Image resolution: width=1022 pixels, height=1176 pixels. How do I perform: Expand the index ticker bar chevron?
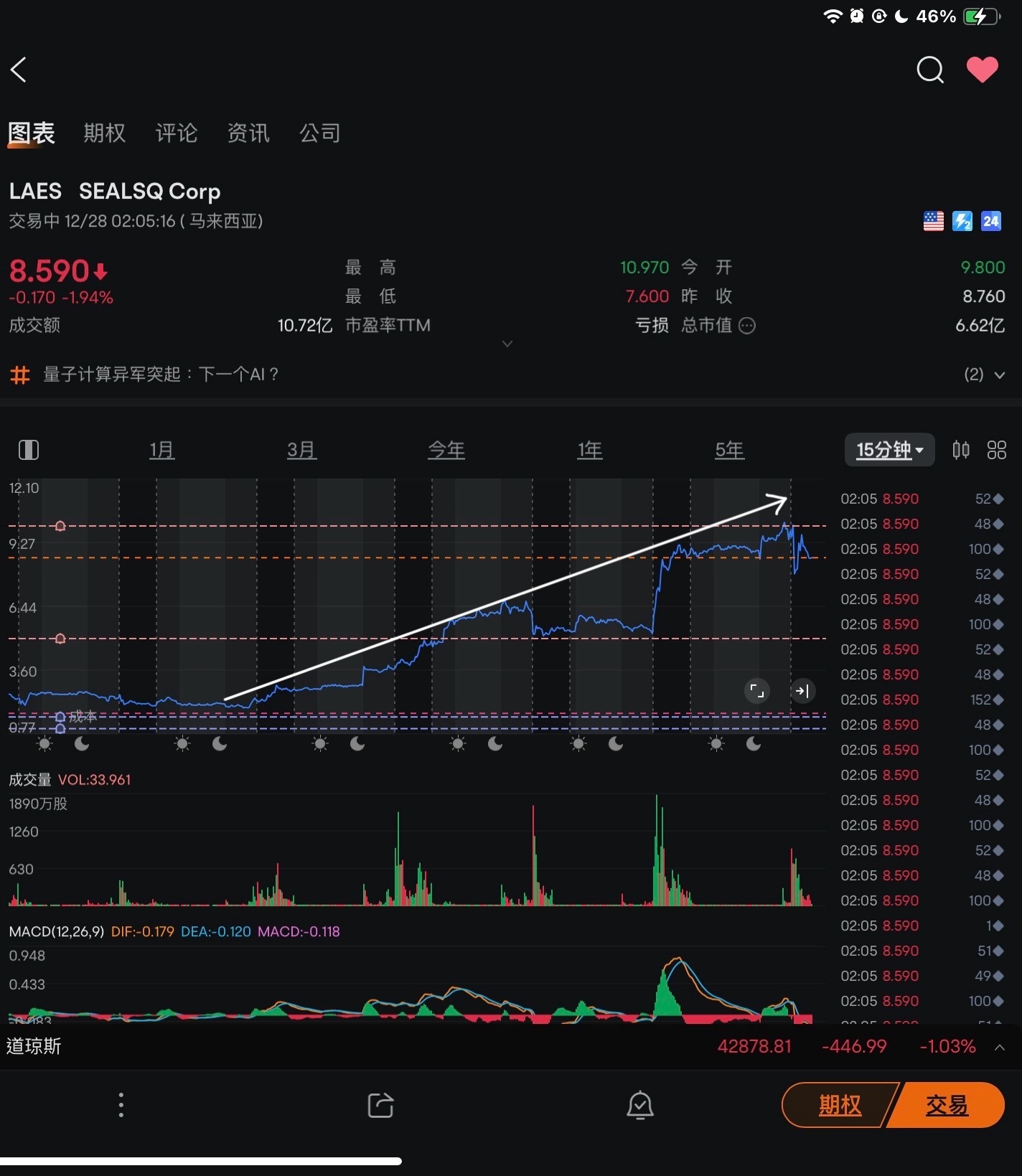pyautogui.click(x=999, y=1047)
